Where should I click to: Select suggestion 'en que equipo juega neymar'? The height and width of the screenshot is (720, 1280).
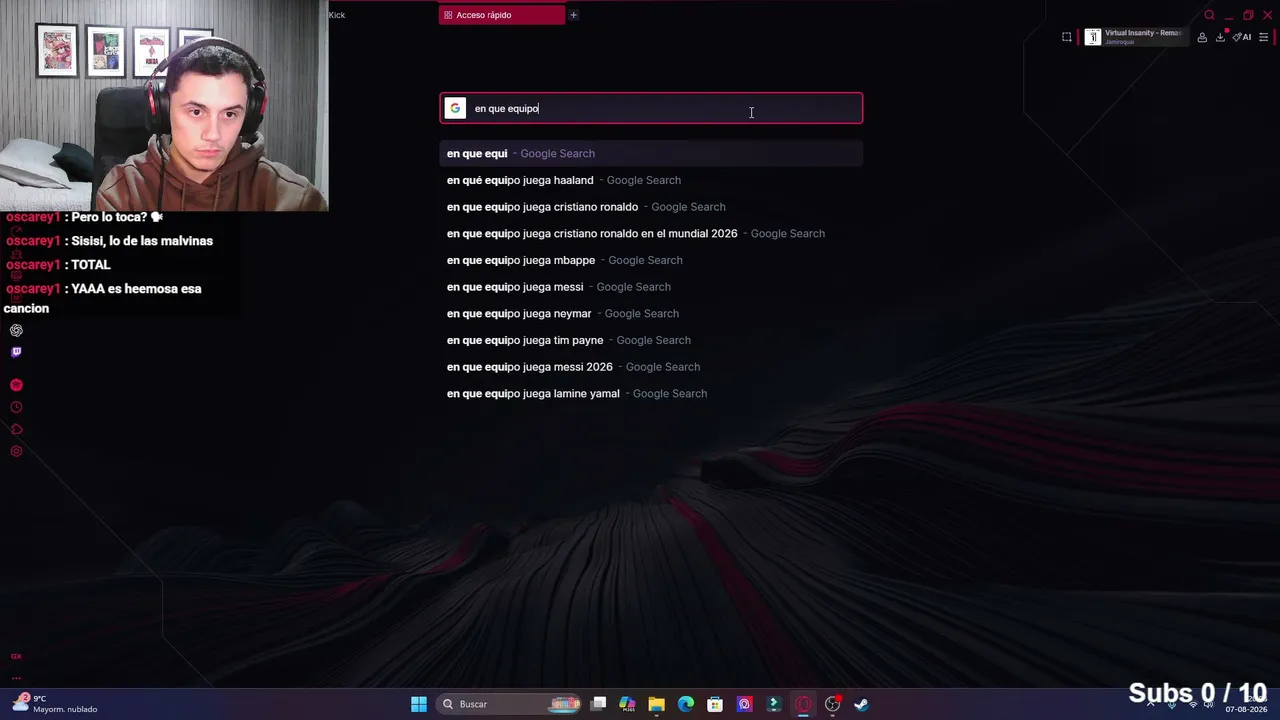point(651,313)
